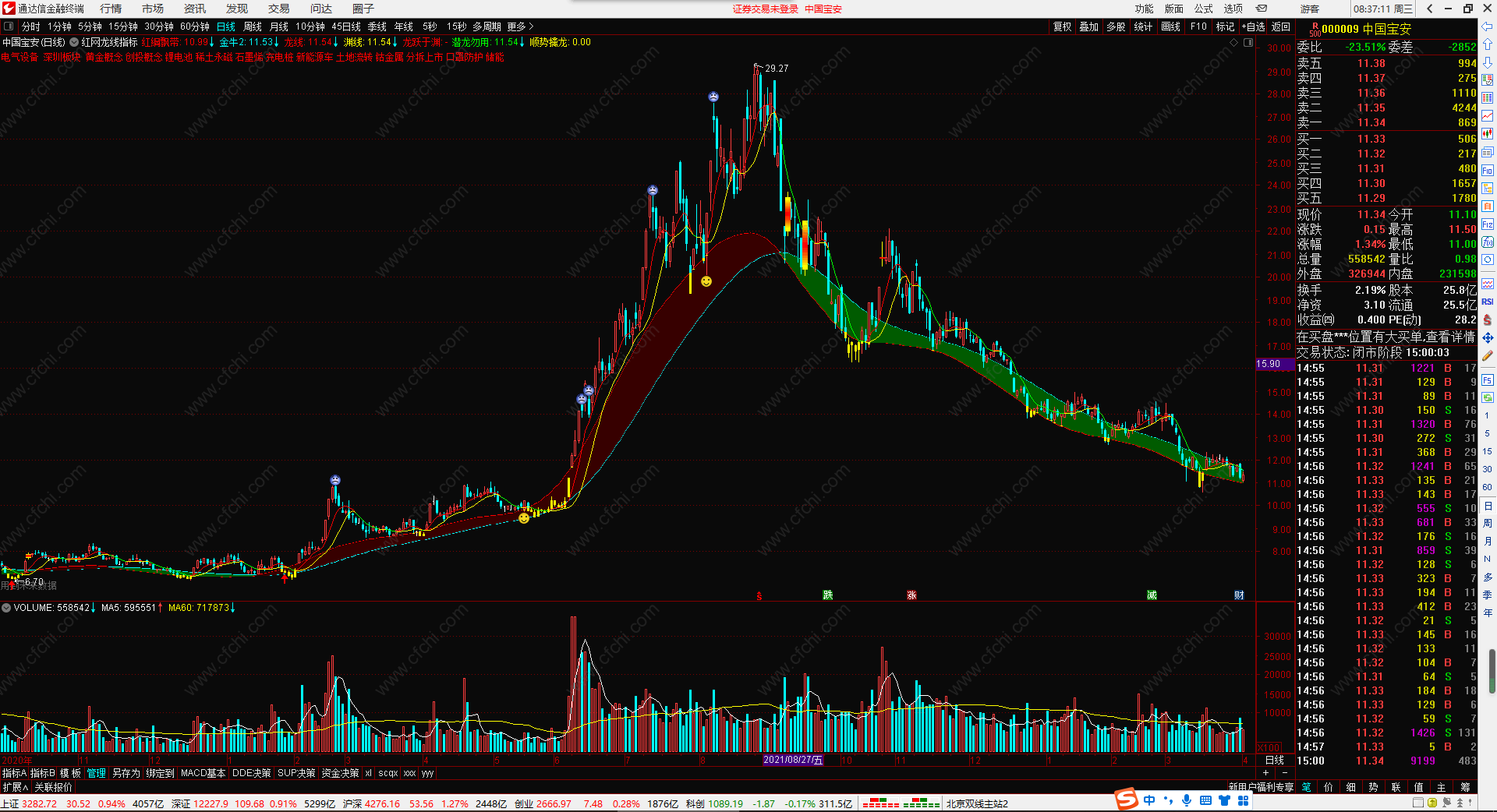This screenshot has height=812, width=1497.
Task: Click the green refresh sidebar icon
Action: pyautogui.click(x=1488, y=397)
